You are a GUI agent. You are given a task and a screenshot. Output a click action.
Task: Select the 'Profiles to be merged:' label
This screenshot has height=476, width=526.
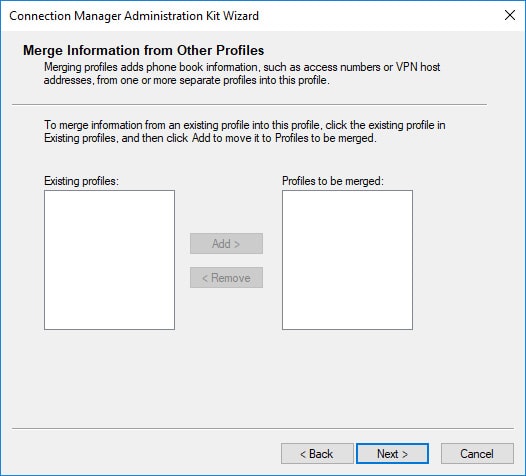tap(332, 181)
